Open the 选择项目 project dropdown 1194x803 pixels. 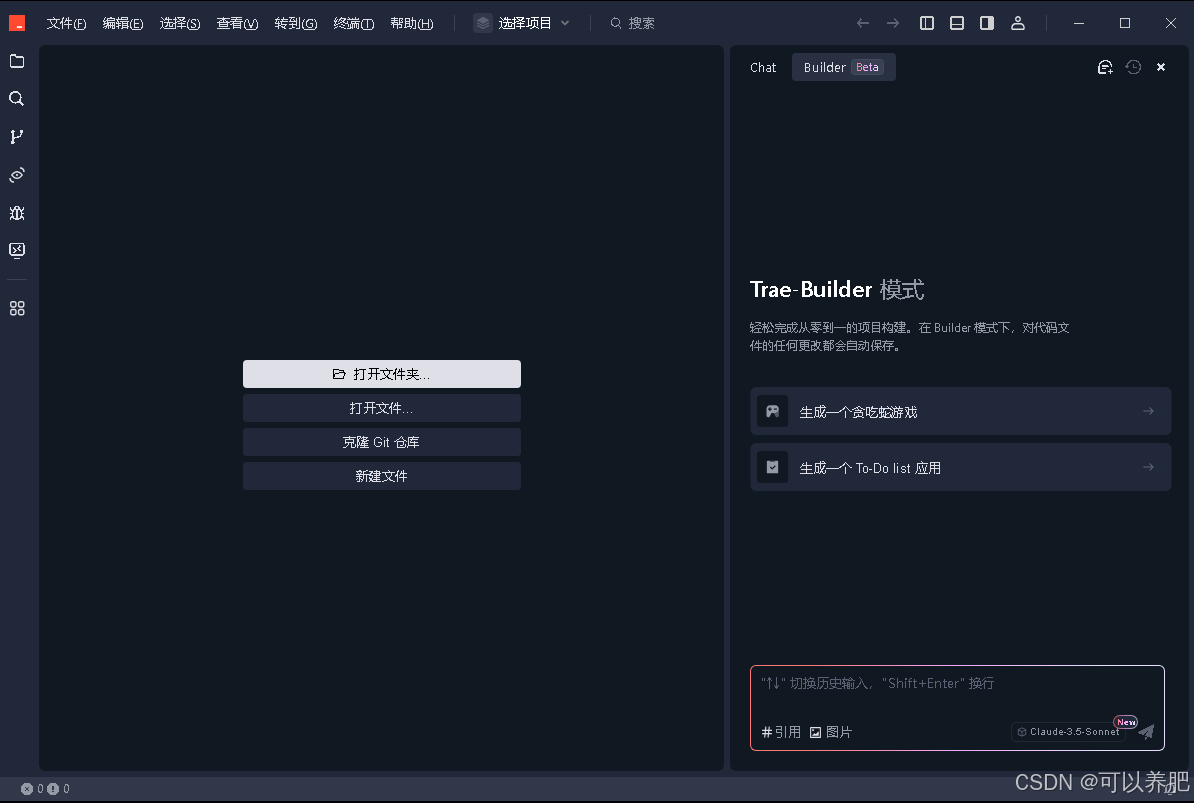pos(522,24)
